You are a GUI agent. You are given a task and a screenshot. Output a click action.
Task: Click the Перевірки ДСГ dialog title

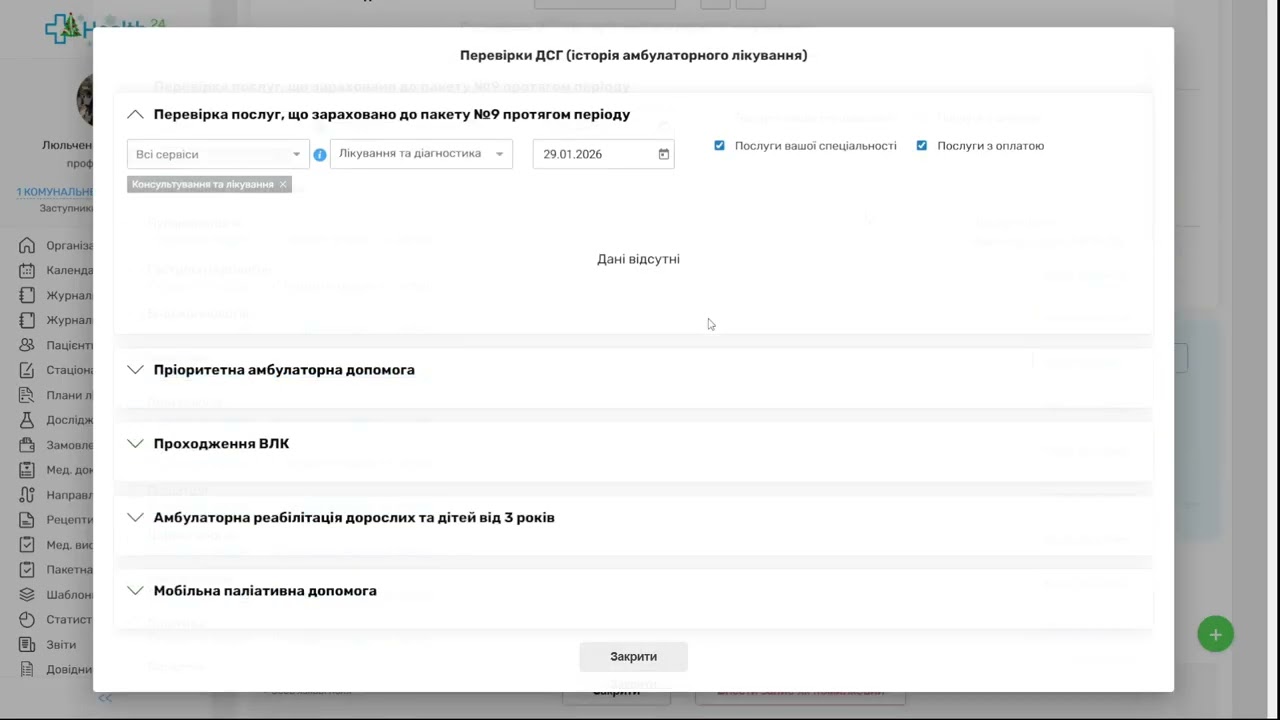pos(633,55)
